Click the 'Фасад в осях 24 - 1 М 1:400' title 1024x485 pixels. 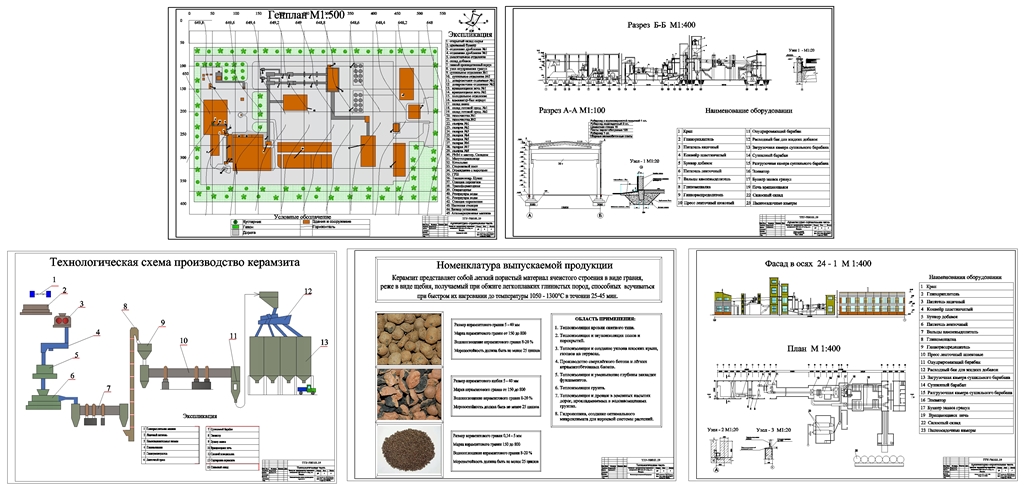point(816,264)
